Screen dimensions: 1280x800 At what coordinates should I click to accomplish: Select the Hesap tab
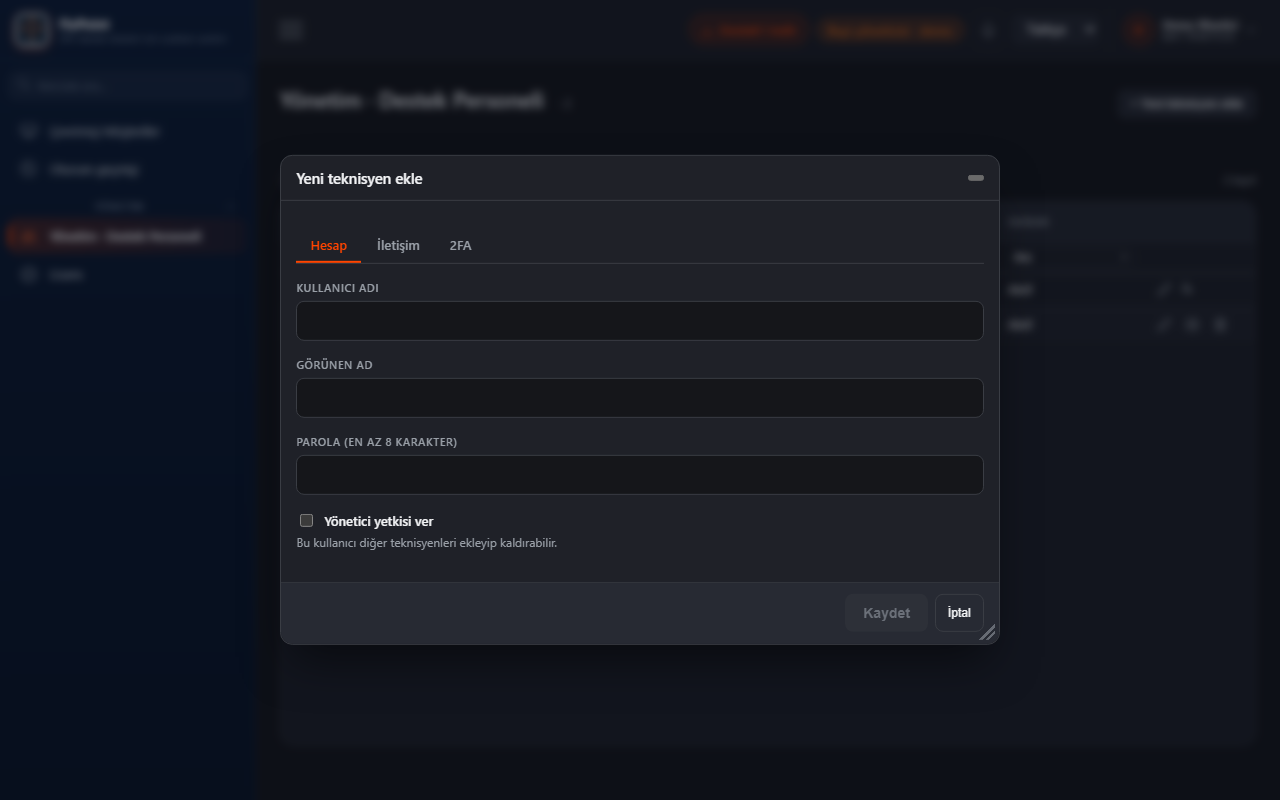[x=329, y=246]
